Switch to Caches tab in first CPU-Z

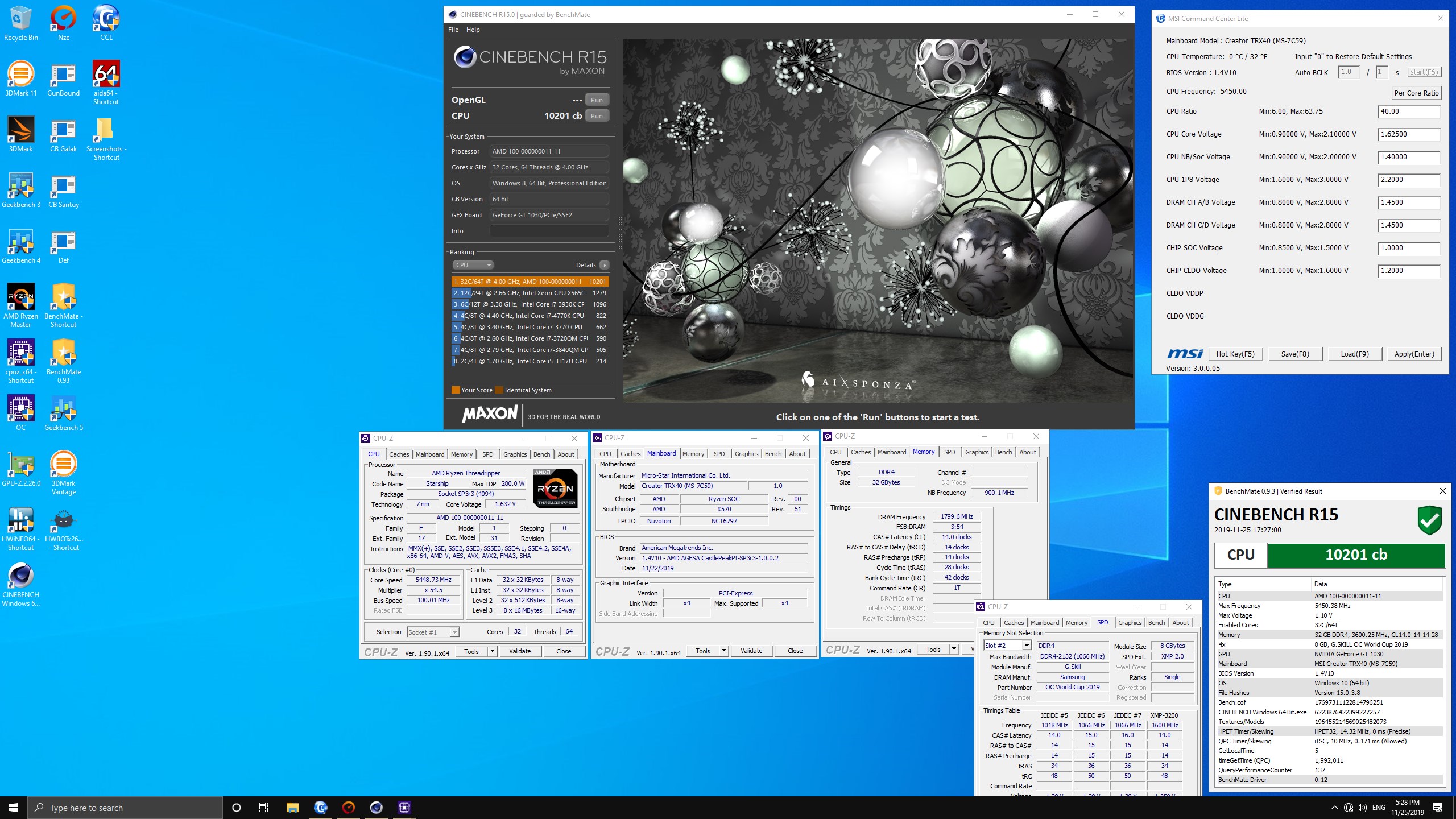coord(399,454)
